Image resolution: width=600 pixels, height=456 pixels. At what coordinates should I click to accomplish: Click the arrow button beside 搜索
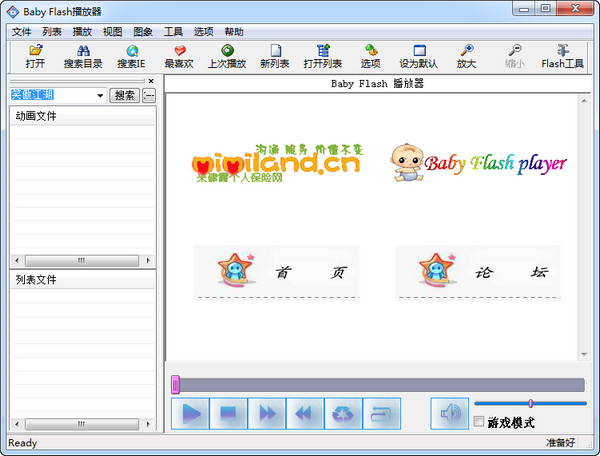pyautogui.click(x=149, y=95)
